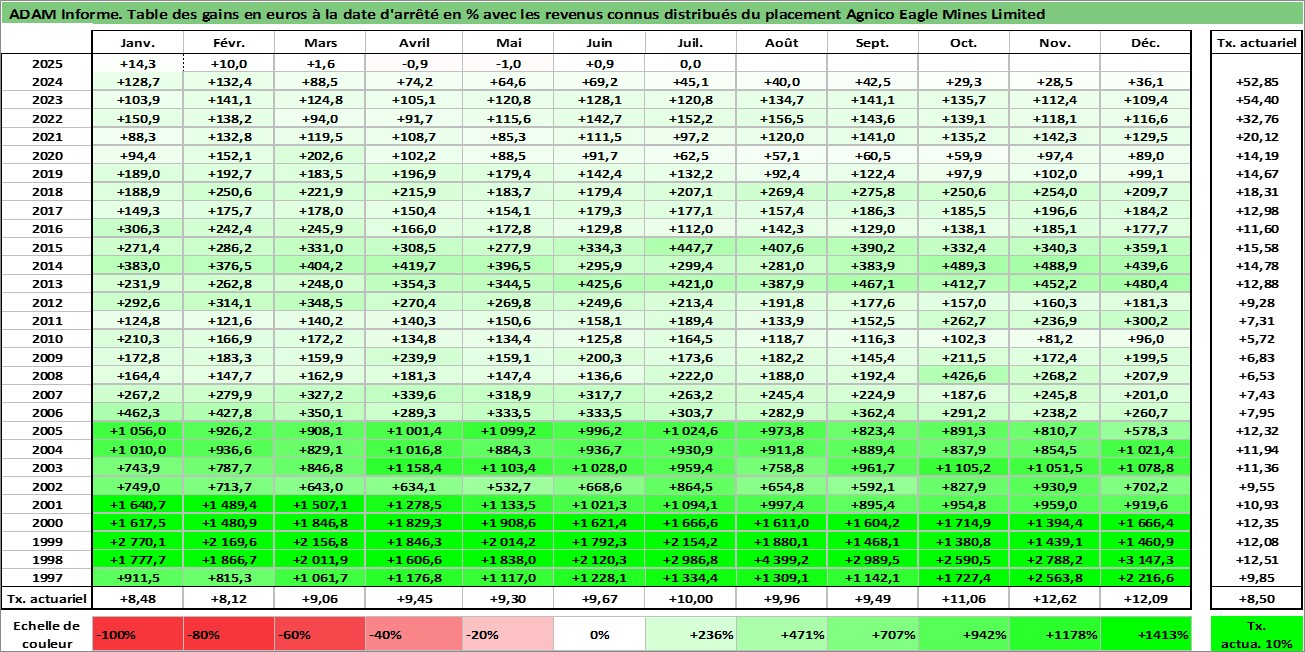Click the 'Déc.' column header
The width and height of the screenshot is (1305, 652).
[1146, 43]
